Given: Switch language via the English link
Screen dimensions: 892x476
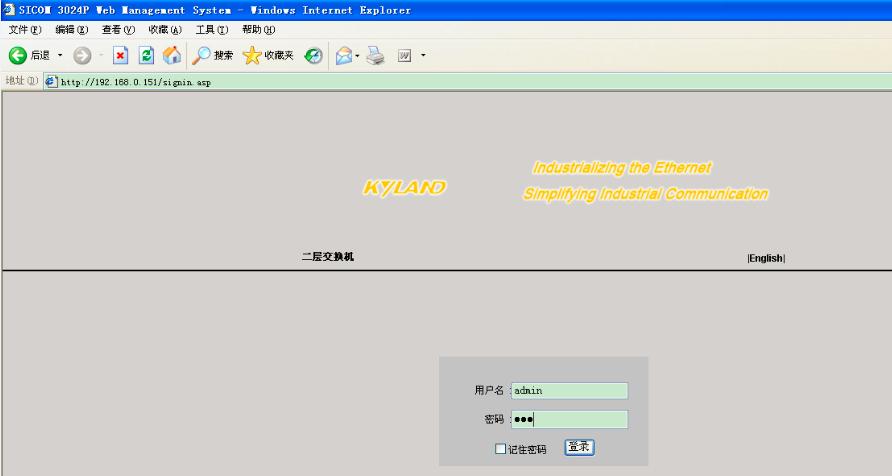Looking at the screenshot, I should coord(766,258).
